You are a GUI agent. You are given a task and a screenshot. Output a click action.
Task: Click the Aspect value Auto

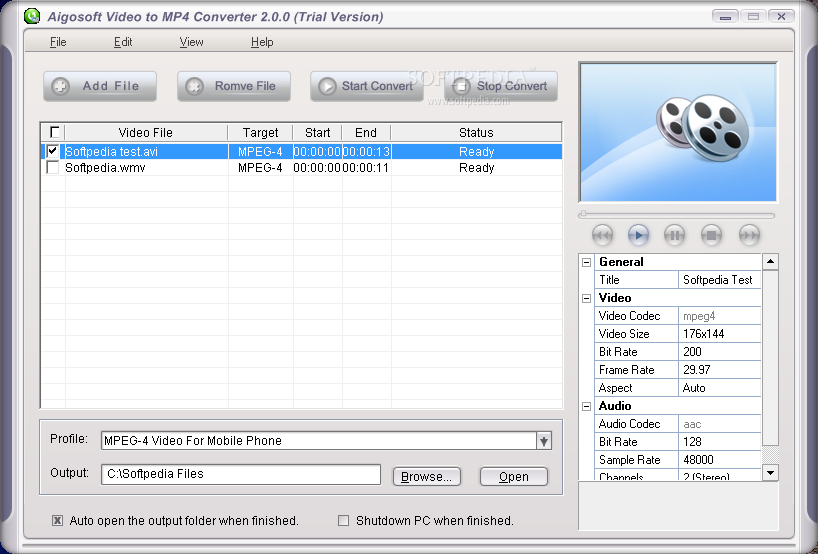(x=719, y=388)
